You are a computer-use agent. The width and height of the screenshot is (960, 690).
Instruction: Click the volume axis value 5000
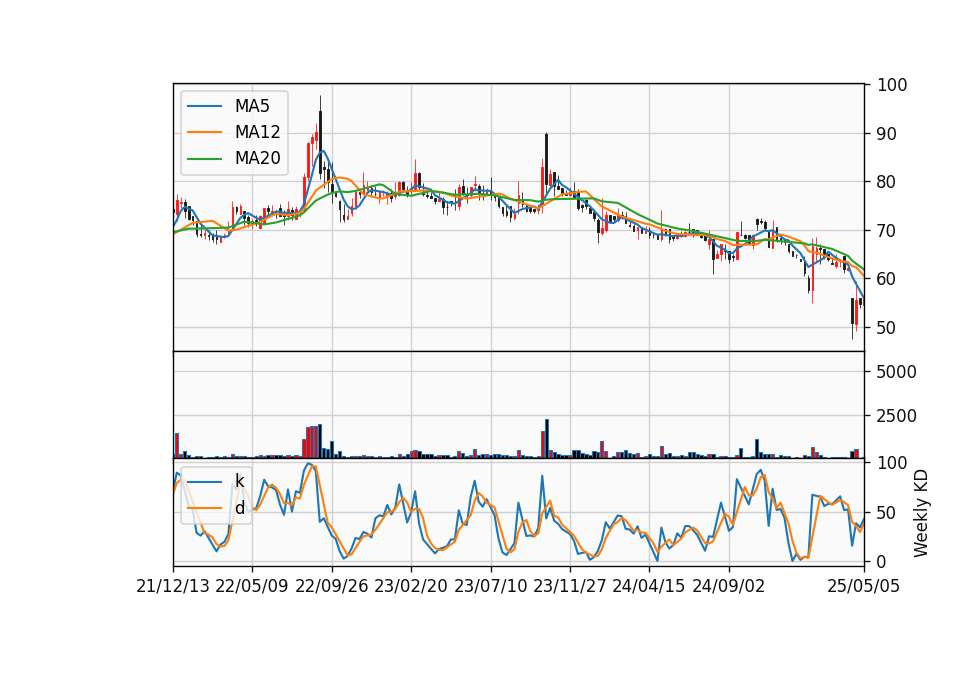pos(896,372)
